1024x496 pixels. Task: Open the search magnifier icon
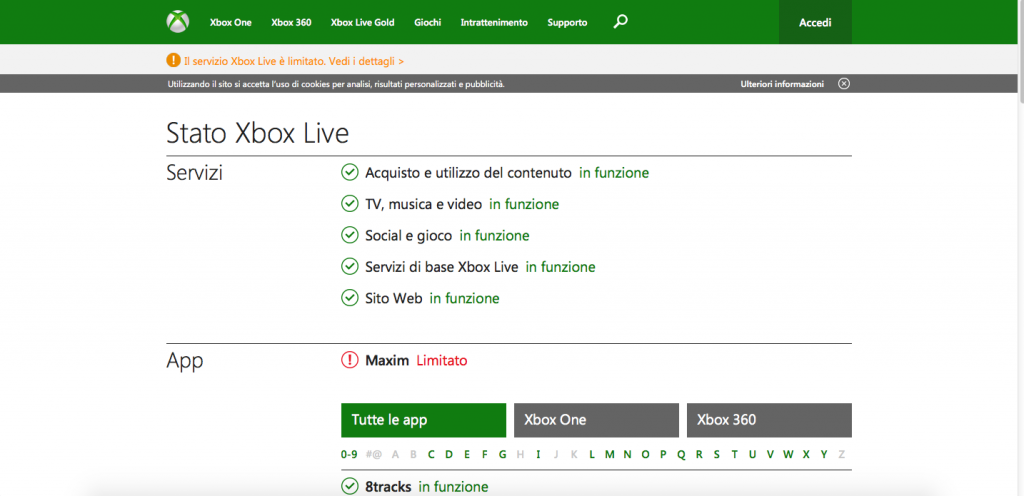(620, 22)
